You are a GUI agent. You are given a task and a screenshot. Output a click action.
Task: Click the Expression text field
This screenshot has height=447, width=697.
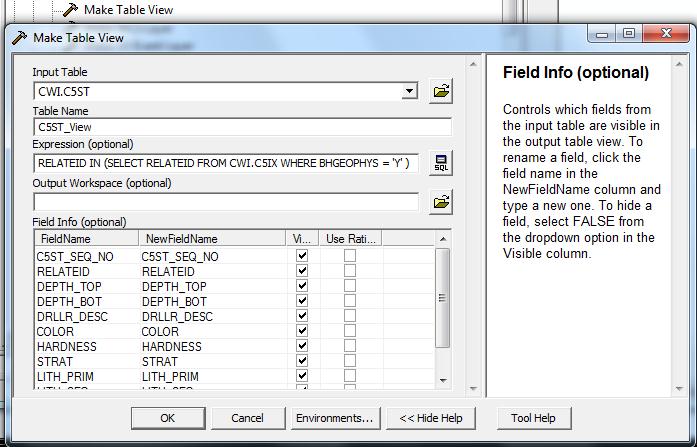point(226,162)
